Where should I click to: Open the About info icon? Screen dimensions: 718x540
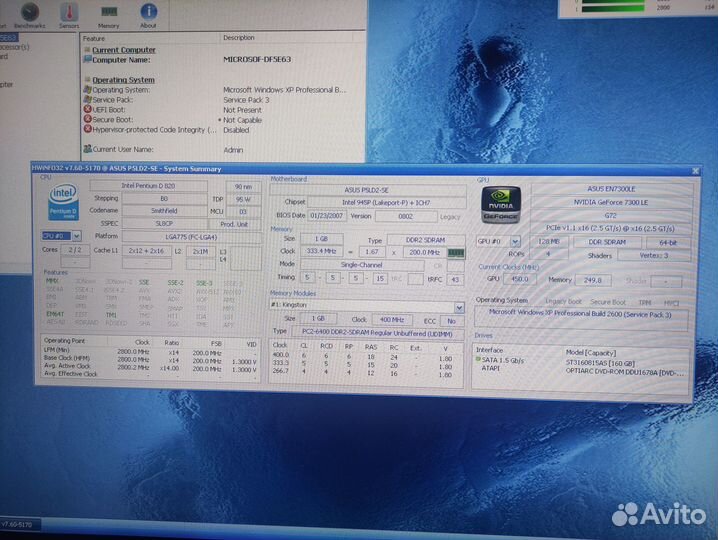[147, 13]
